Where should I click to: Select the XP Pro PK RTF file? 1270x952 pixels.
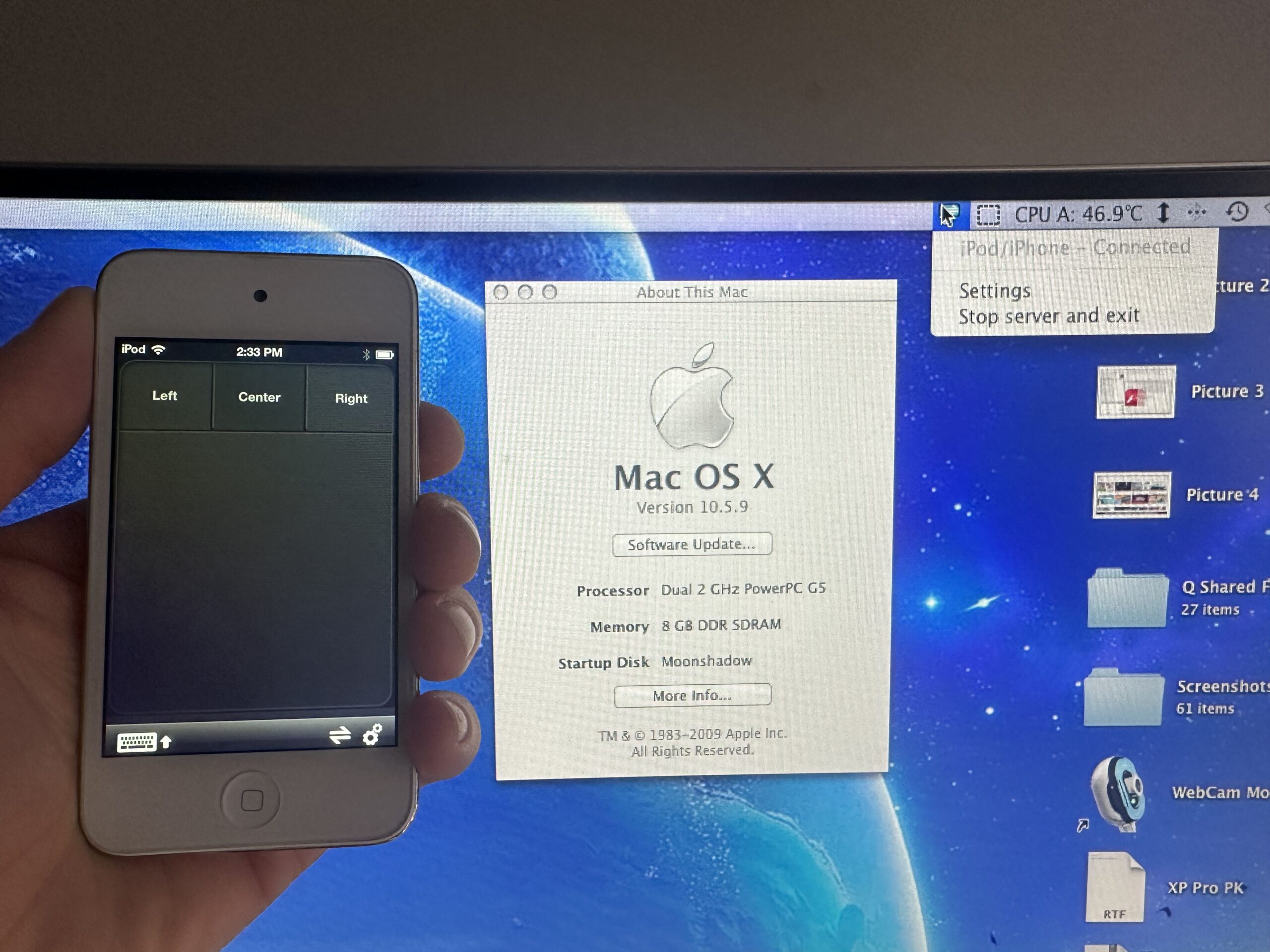(1115, 889)
